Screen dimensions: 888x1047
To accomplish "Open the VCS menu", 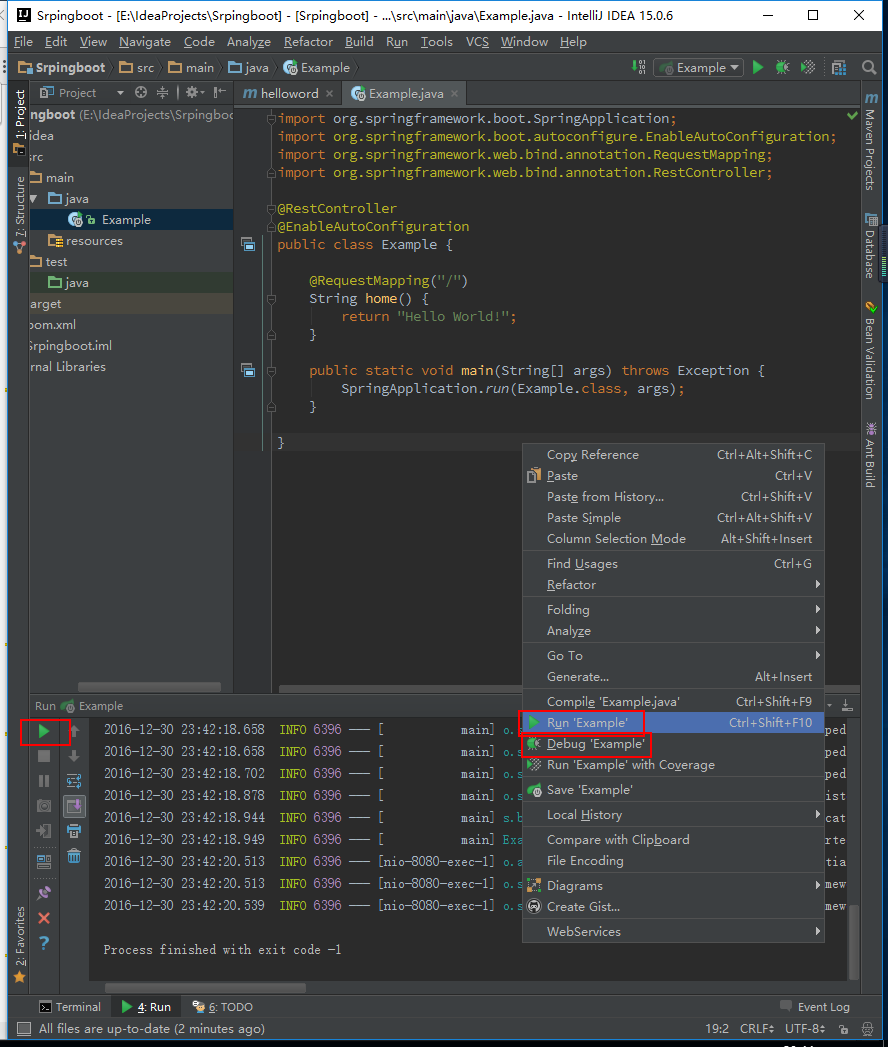I will point(477,41).
